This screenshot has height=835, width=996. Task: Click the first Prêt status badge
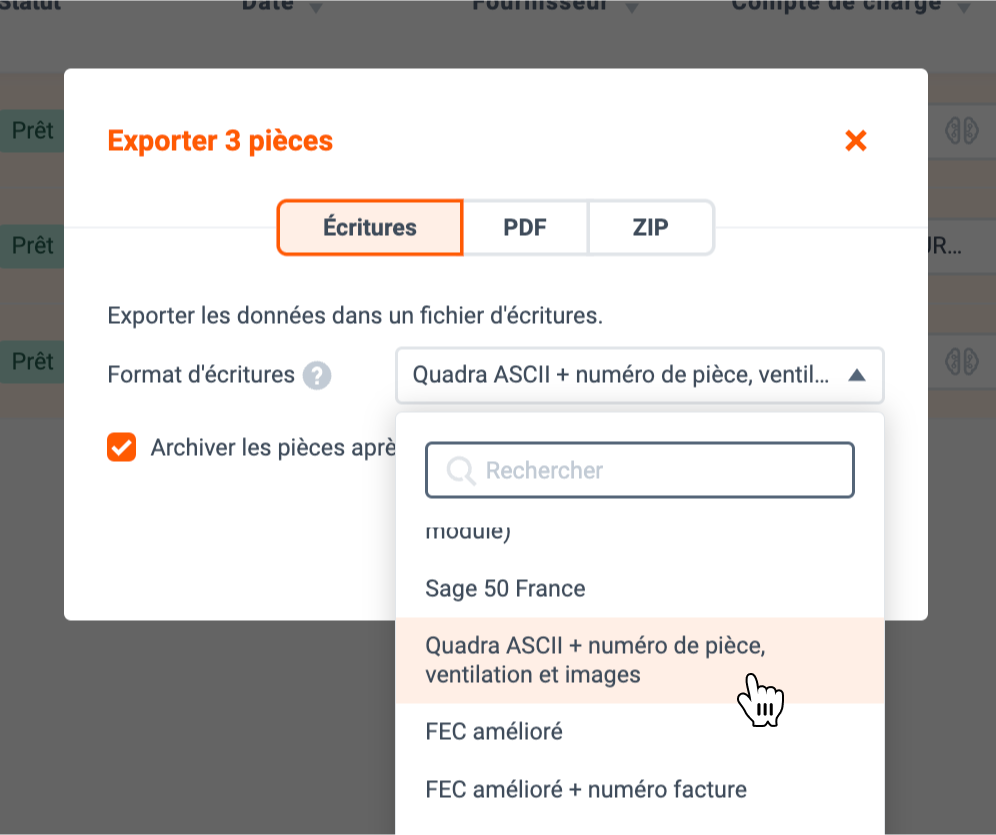pyautogui.click(x=32, y=131)
